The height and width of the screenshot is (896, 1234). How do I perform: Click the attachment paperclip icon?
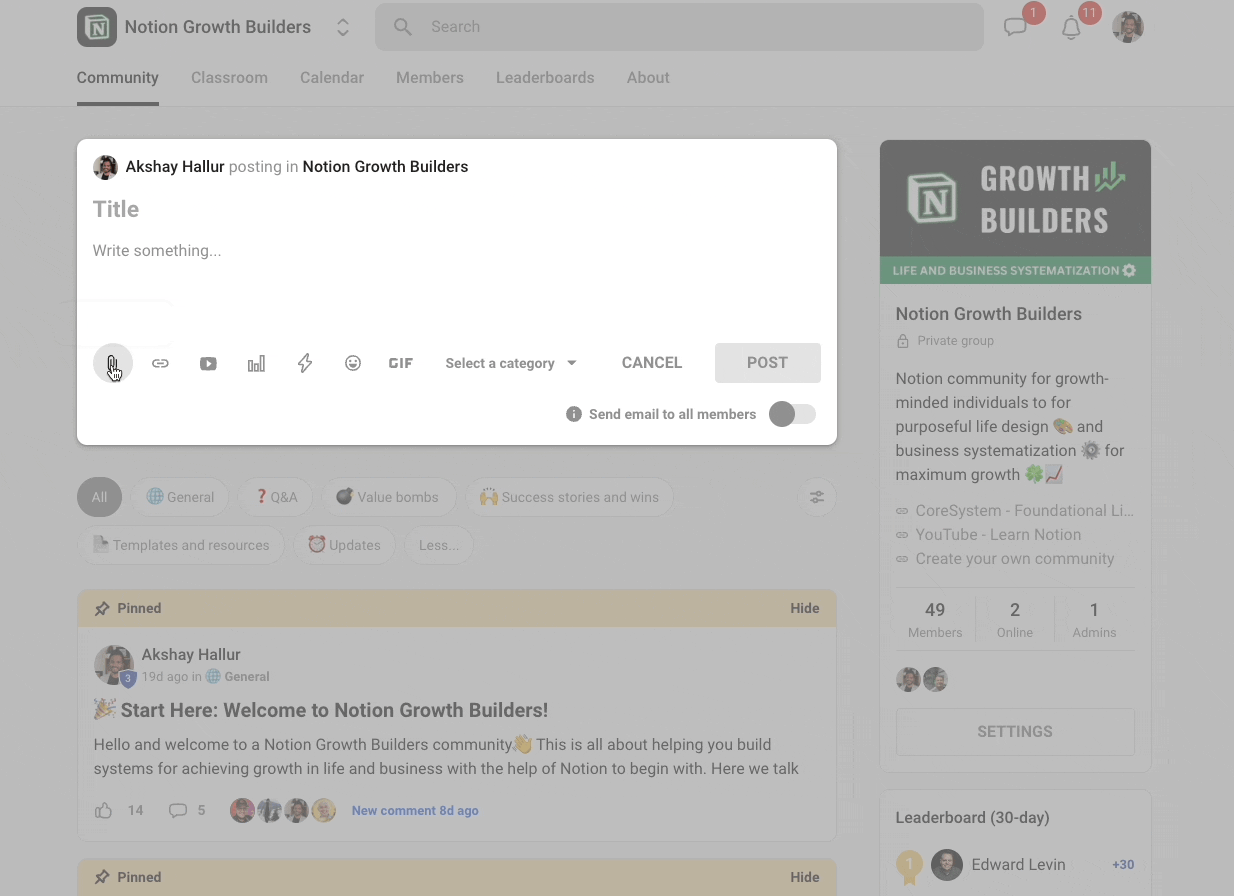pyautogui.click(x=113, y=363)
